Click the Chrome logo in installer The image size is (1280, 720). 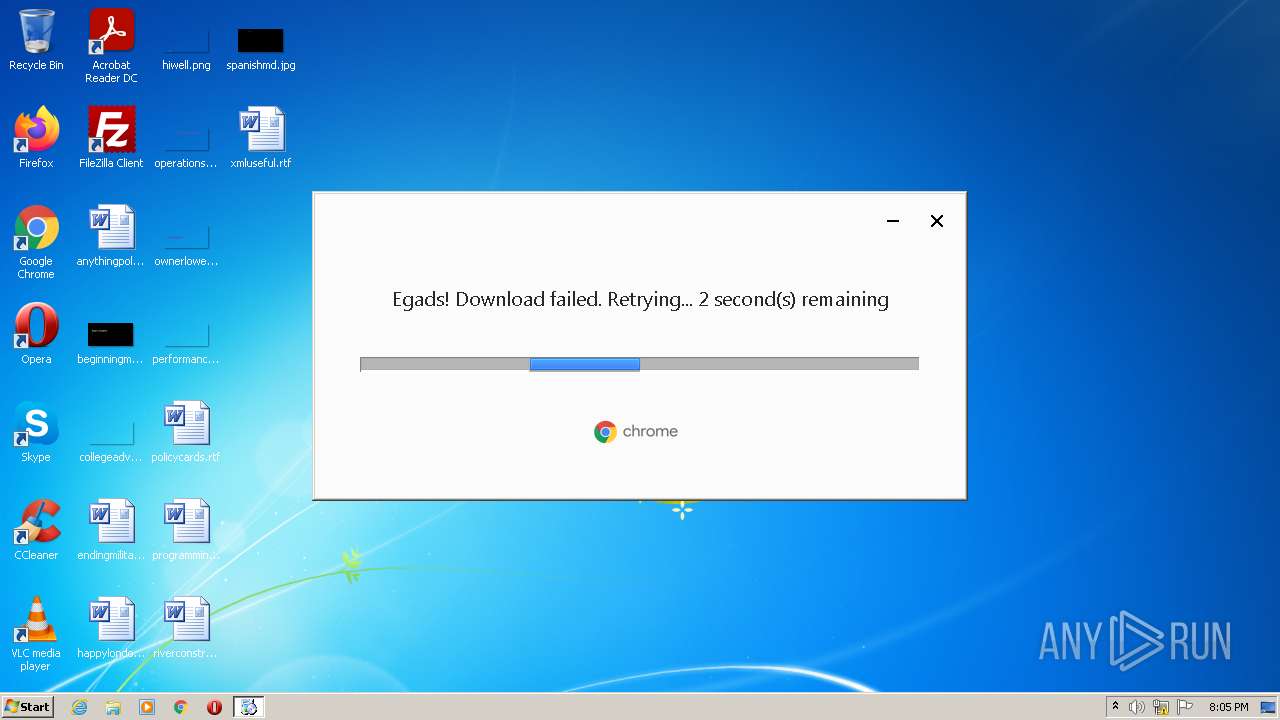[x=636, y=432]
